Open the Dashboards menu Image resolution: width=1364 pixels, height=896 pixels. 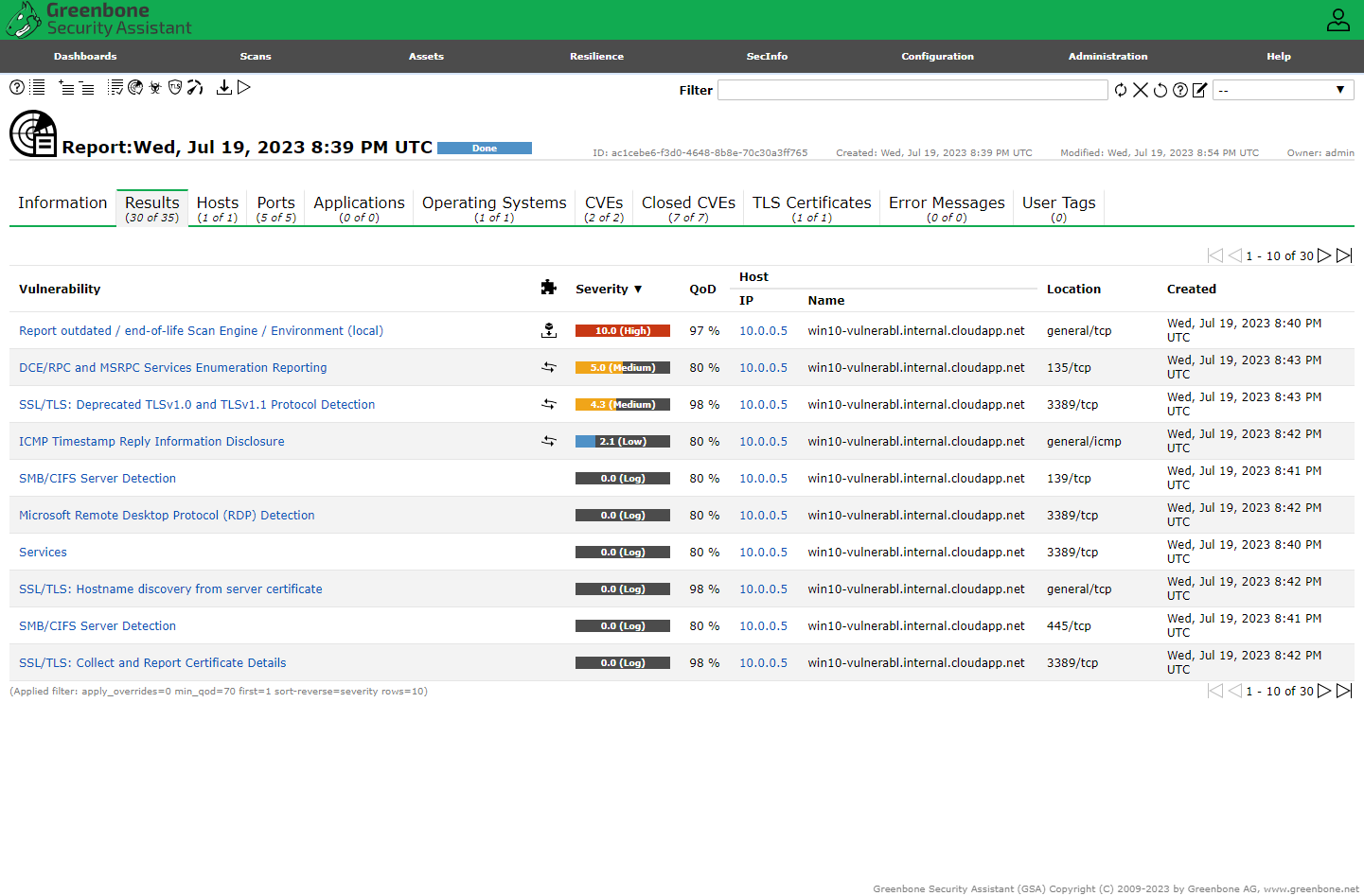(x=85, y=56)
